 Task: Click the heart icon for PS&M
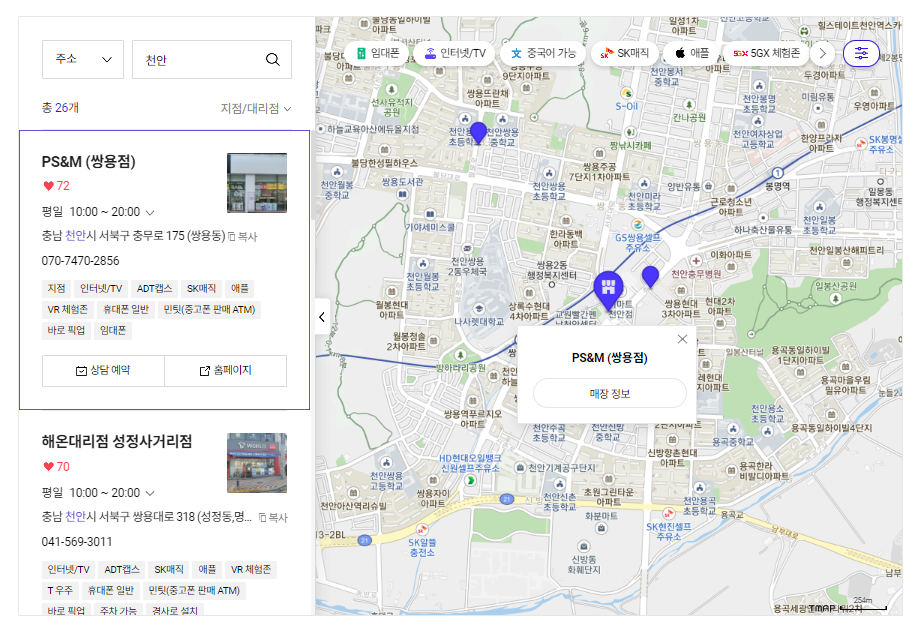click(49, 186)
